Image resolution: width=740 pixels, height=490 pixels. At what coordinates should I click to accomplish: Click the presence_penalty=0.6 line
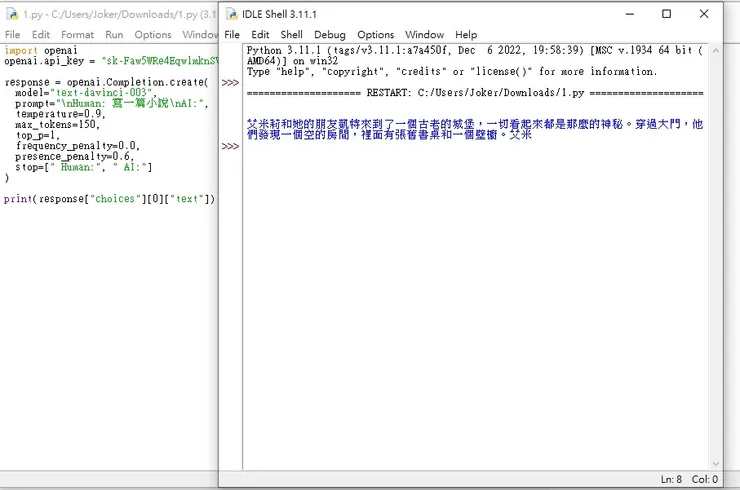click(x=75, y=156)
